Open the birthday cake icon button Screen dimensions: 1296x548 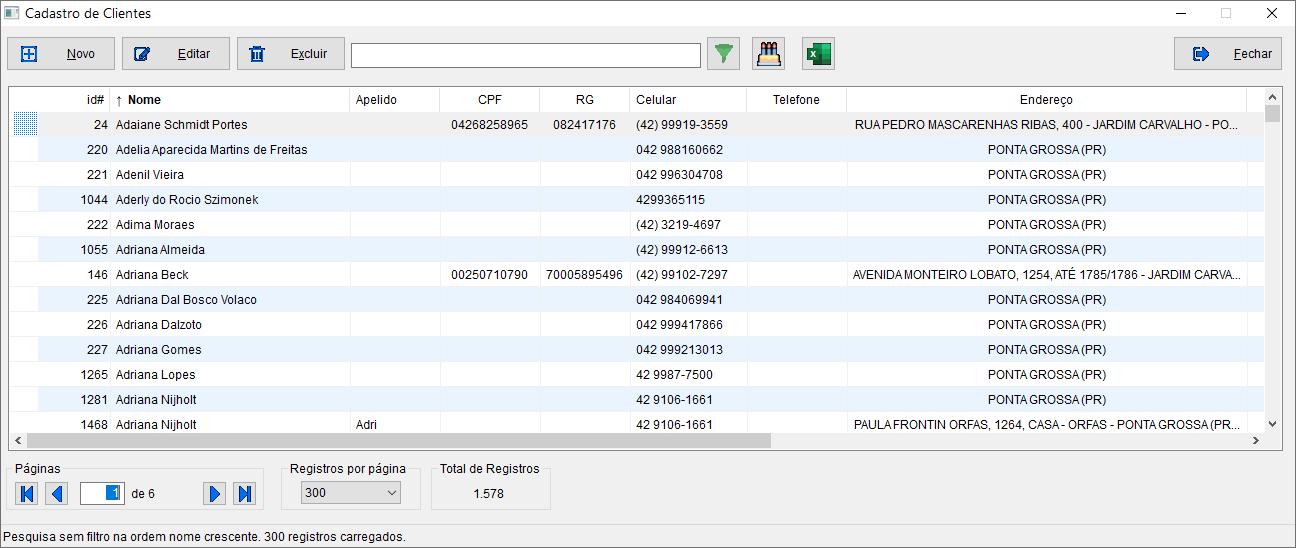(x=768, y=54)
